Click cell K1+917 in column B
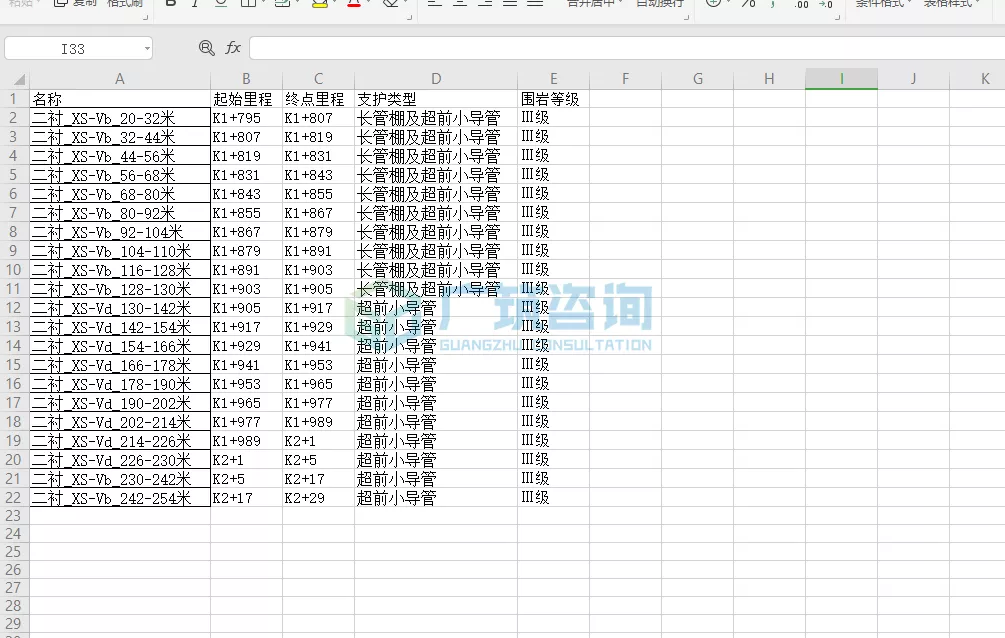This screenshot has height=638, width=1005. (x=247, y=327)
